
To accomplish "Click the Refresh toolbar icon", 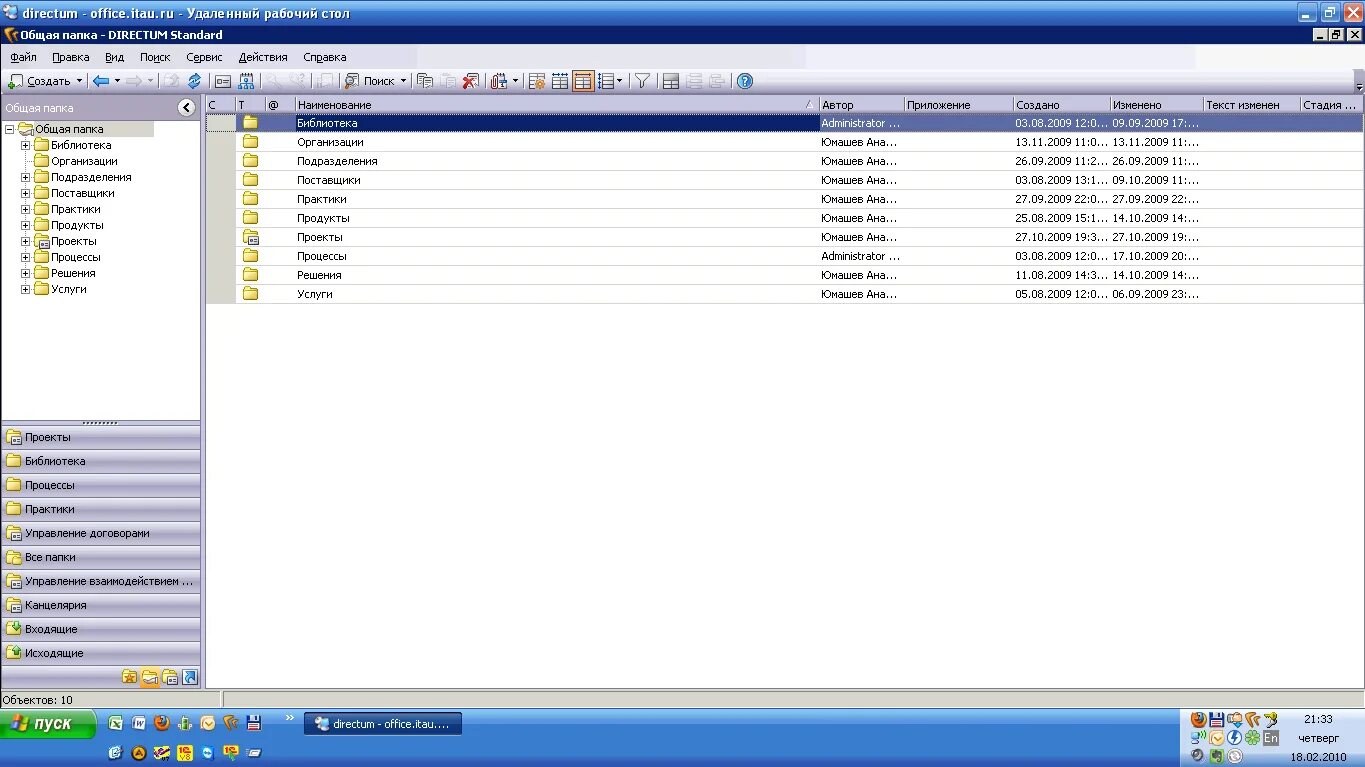I will pos(194,81).
